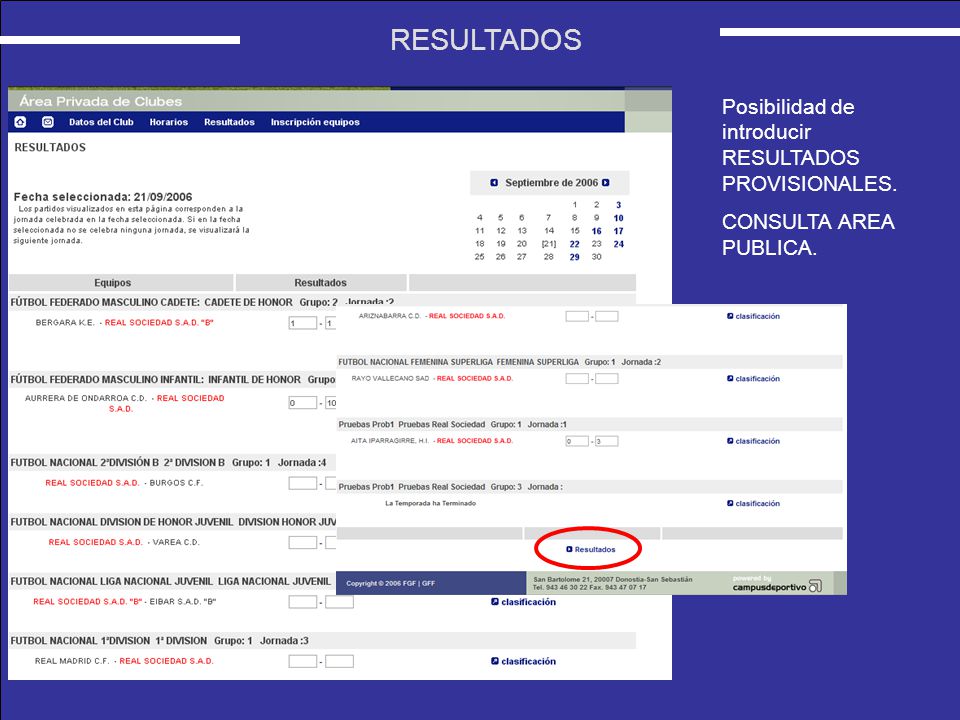This screenshot has height=720, width=960.
Task: Select day 3 in the calendar
Action: pos(618,205)
